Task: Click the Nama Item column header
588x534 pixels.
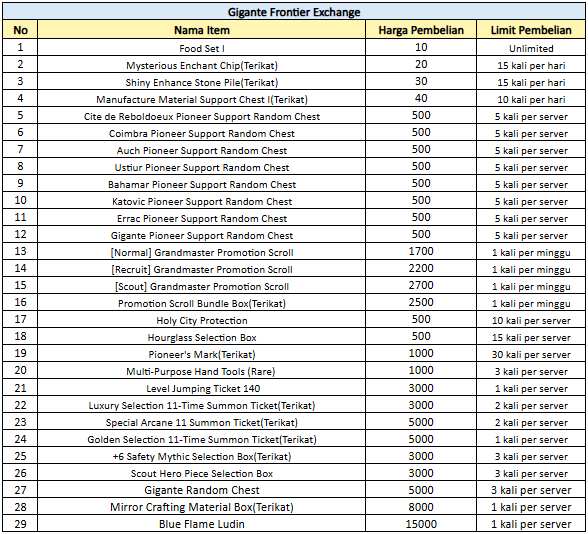Action: [x=201, y=30]
